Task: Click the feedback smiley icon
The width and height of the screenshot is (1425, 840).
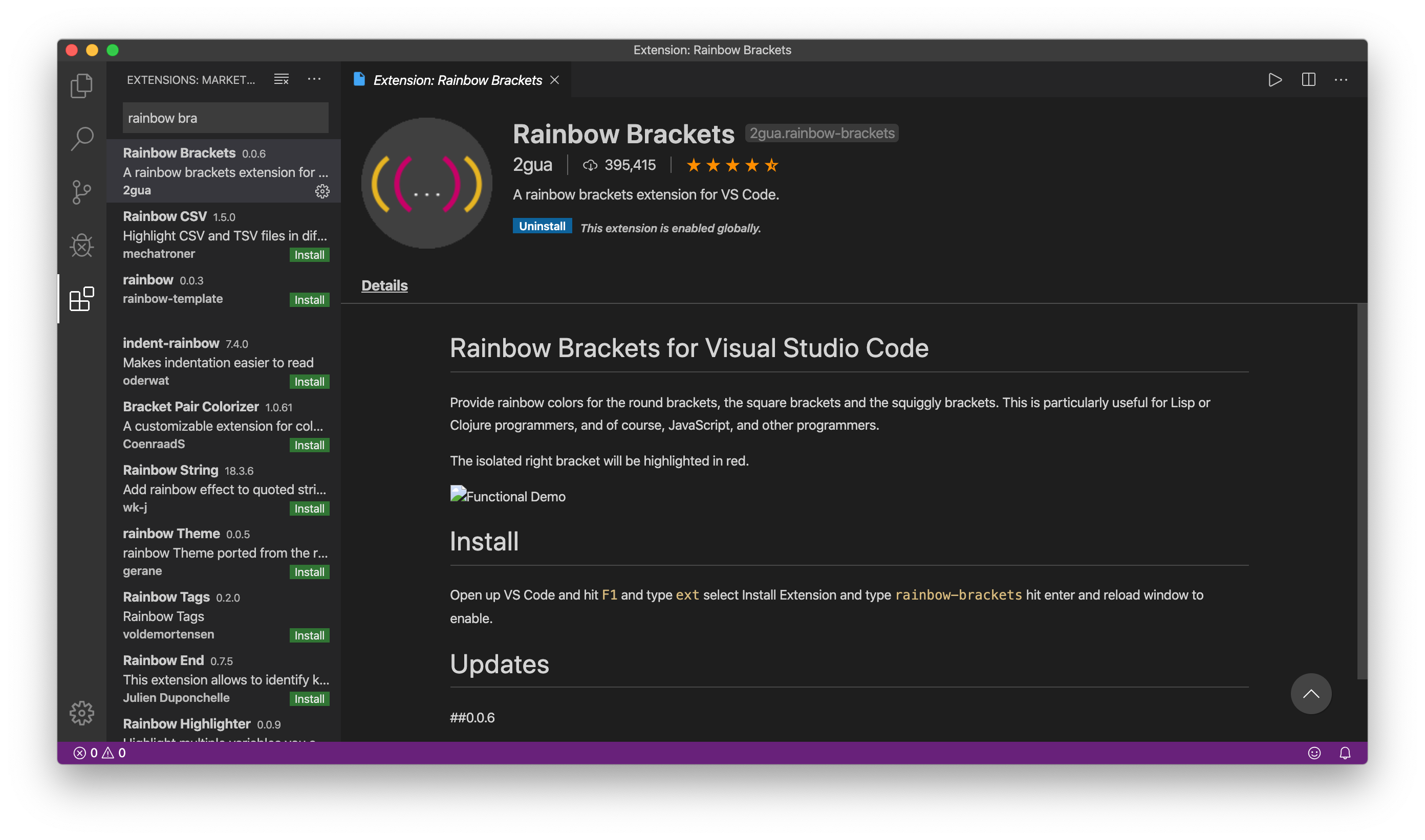Action: [1314, 753]
